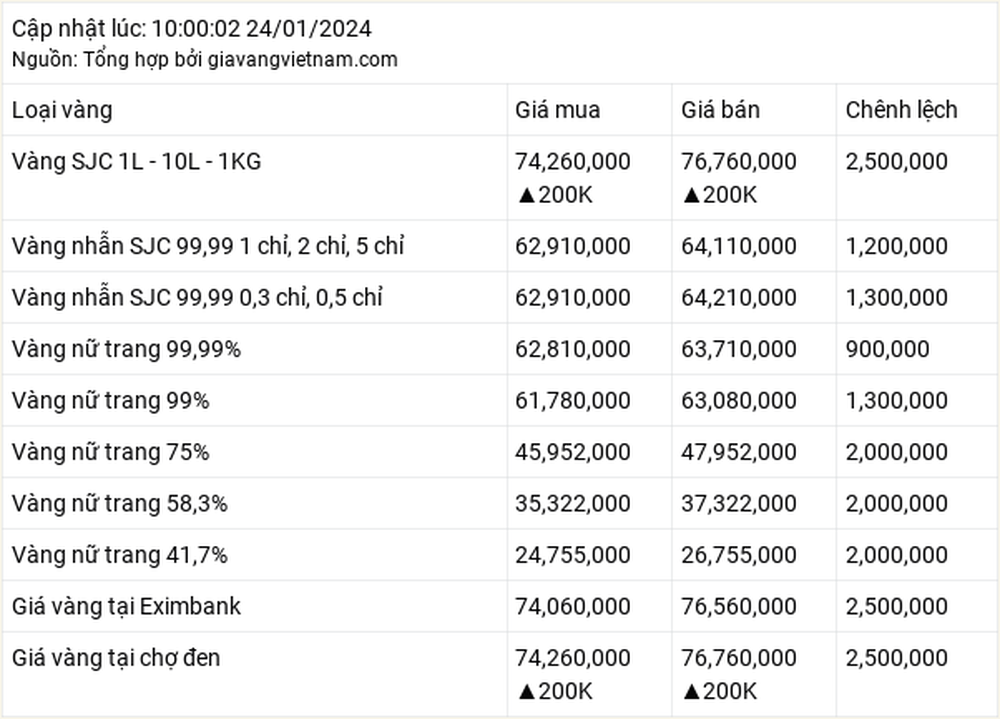Click the Giá vàng tại Eximbank label
Viewport: 1000px width, 719px height.
tap(126, 606)
